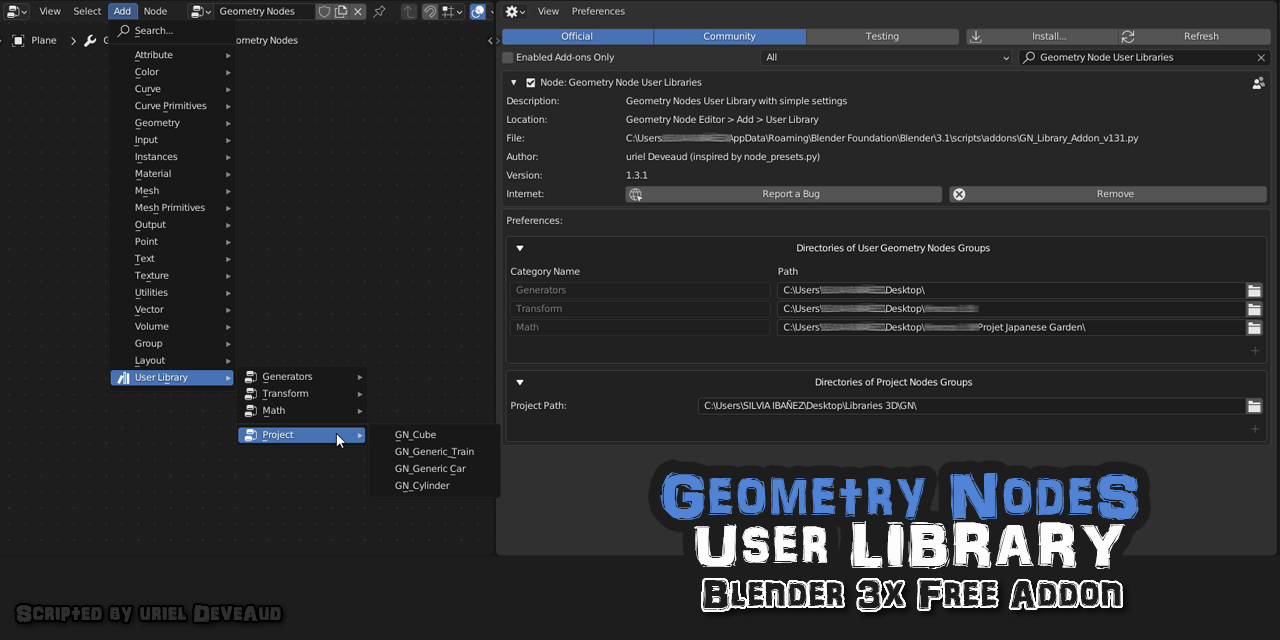Toggle the node editor sidebar arrows
This screenshot has height=640, width=1280.
coord(492,40)
